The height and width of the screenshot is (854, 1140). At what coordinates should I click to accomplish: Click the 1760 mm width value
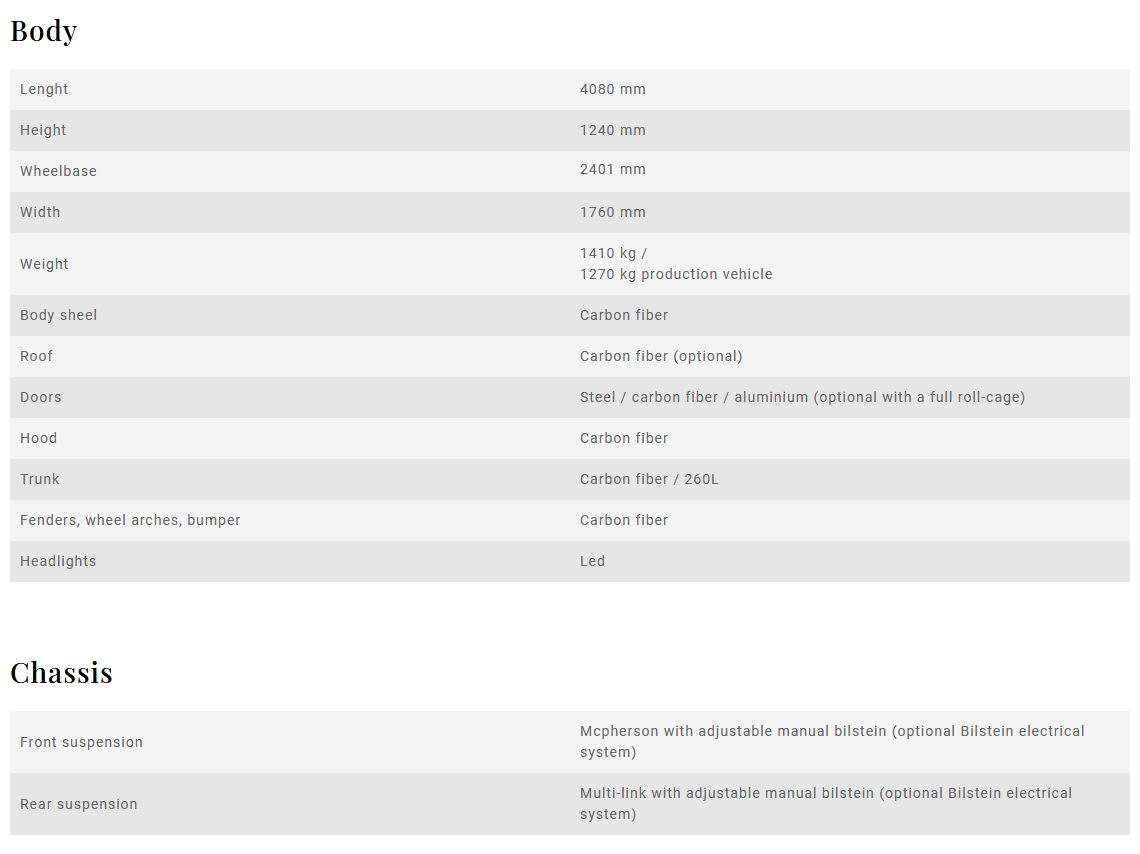612,212
